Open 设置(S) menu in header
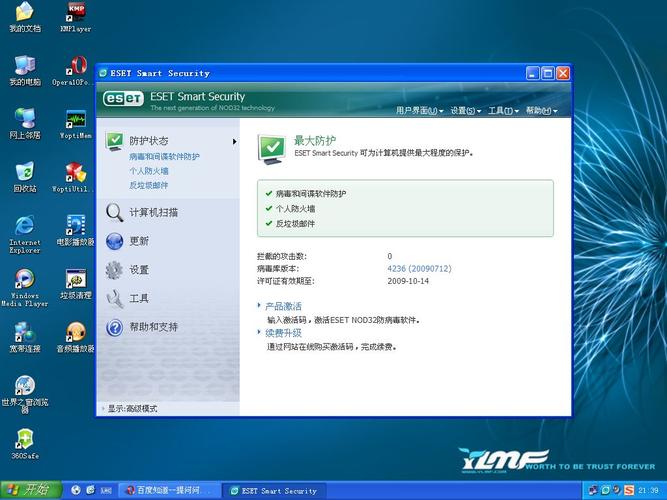The height and width of the screenshot is (500, 667). [465, 111]
